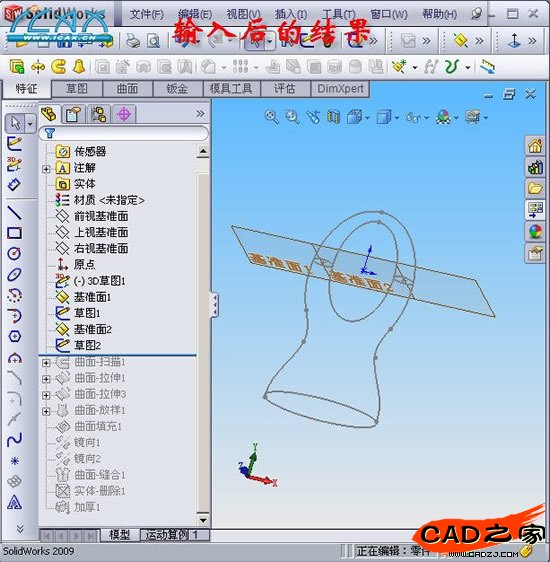
Task: Click the Print toolbar icon
Action: [x=133, y=41]
